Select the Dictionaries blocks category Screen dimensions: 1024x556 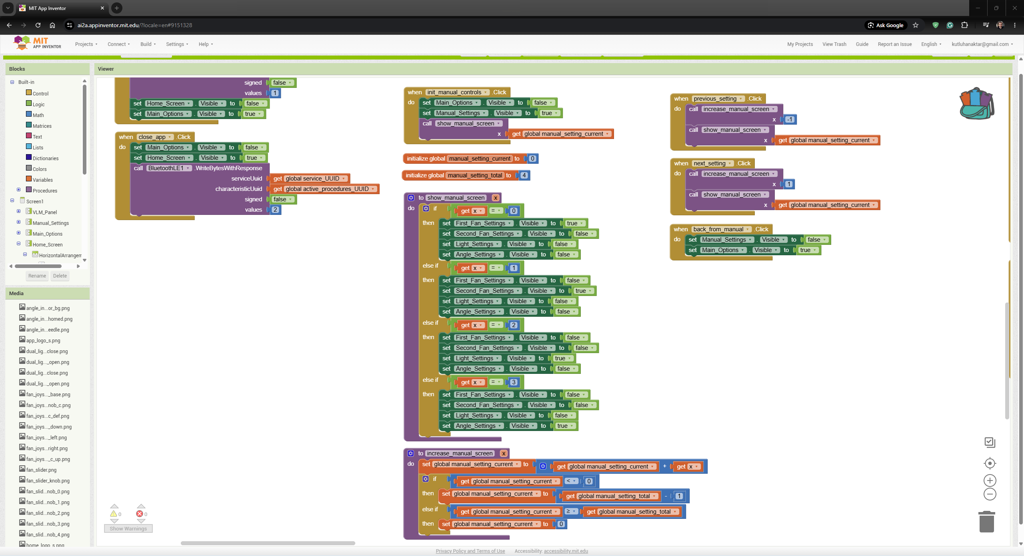42,158
